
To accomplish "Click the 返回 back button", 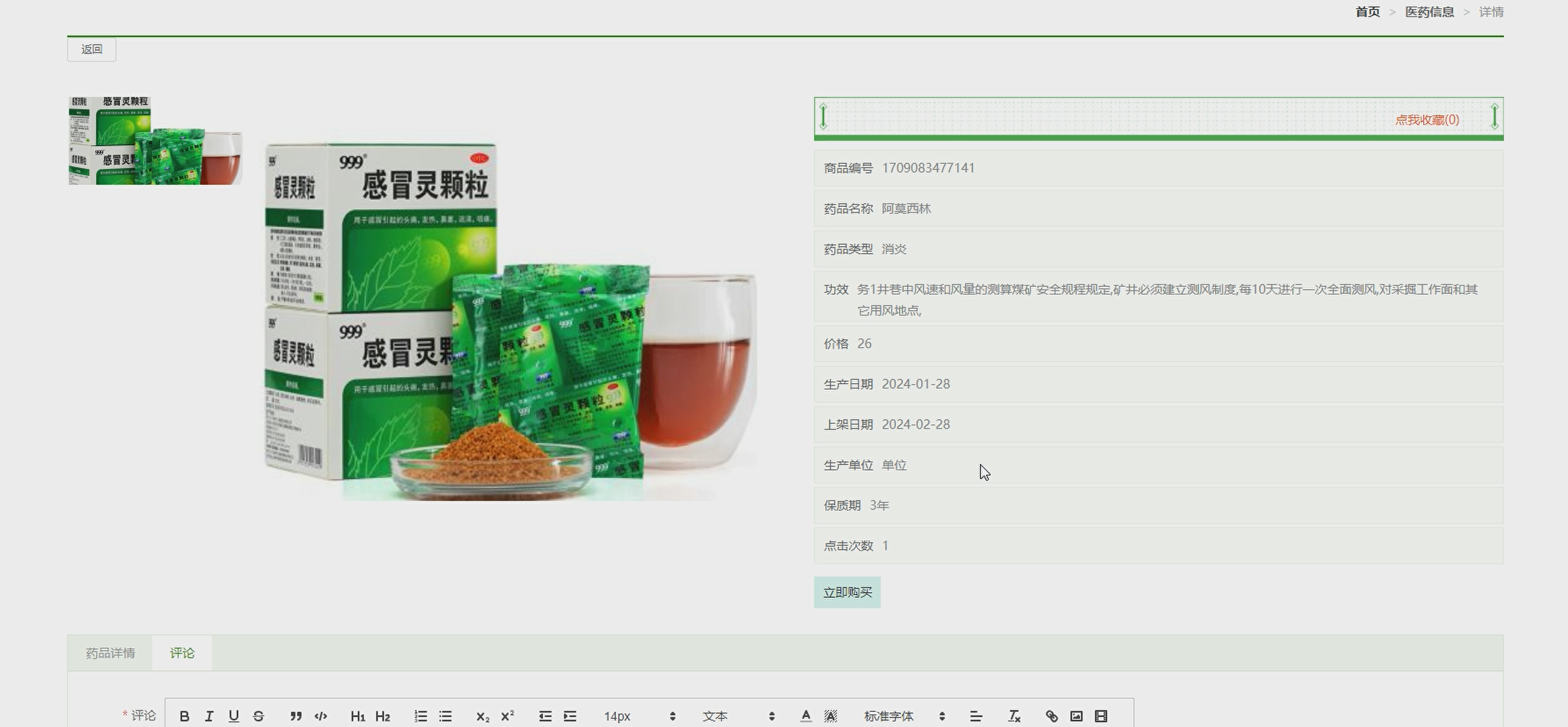I will [92, 50].
